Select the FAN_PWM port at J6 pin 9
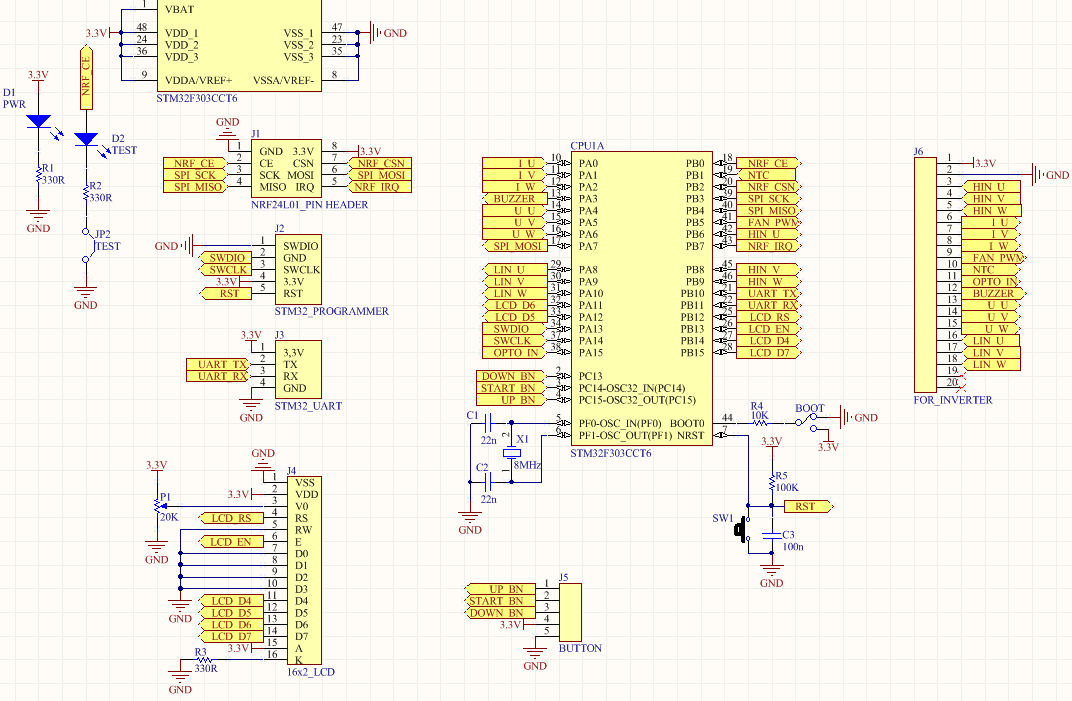The image size is (1072, 701). pos(993,258)
